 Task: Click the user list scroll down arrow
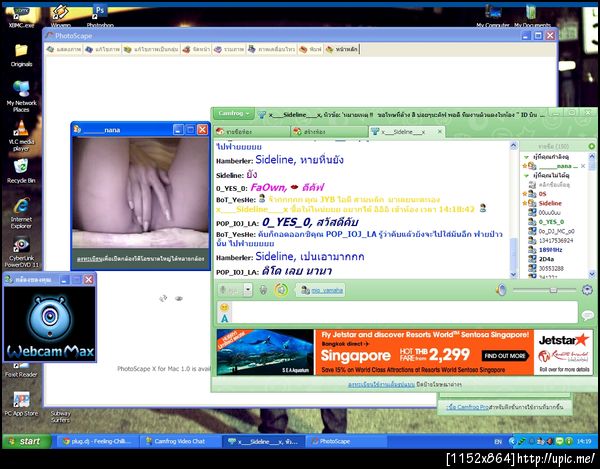[592, 274]
